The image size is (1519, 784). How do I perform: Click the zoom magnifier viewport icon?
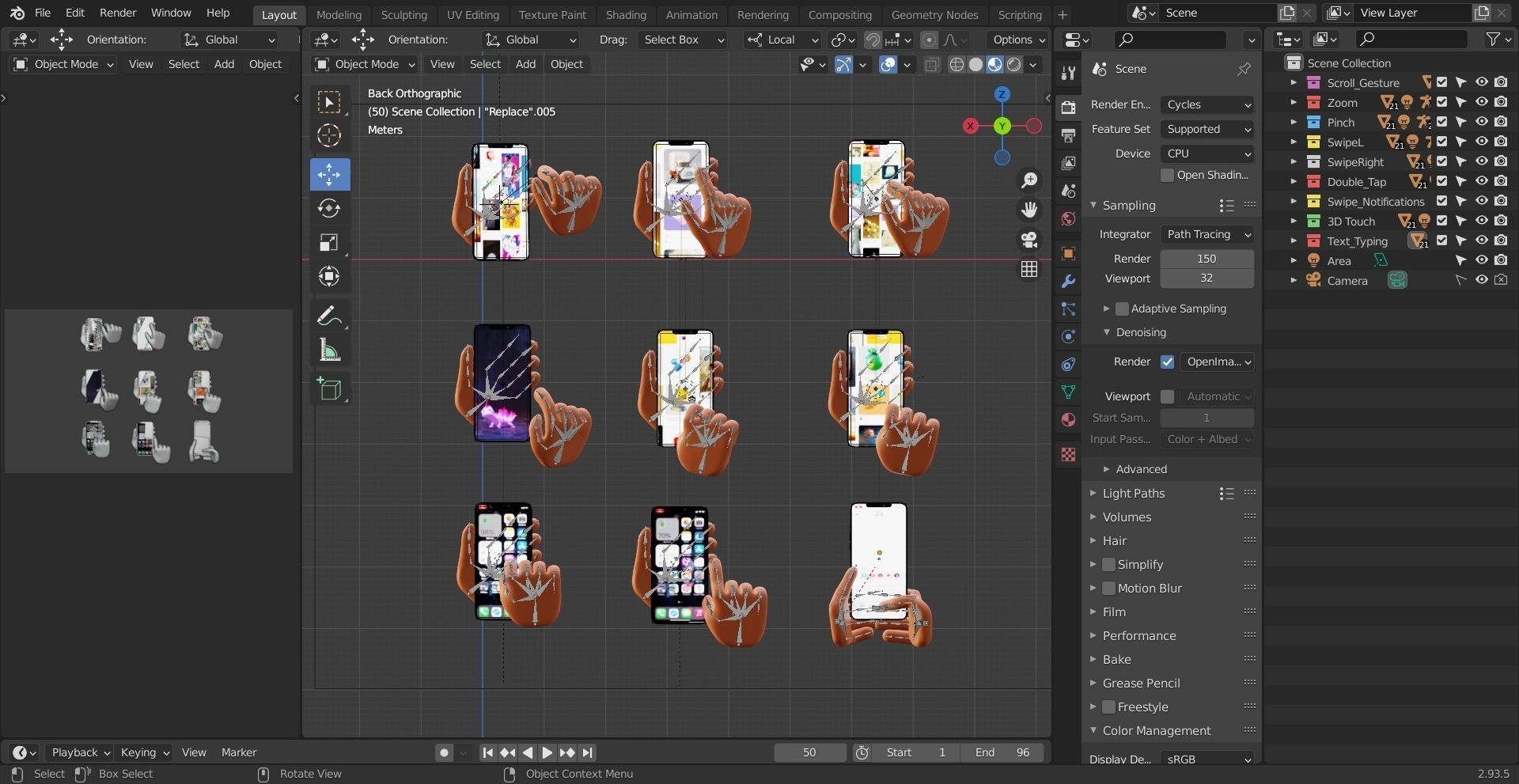(x=1028, y=180)
